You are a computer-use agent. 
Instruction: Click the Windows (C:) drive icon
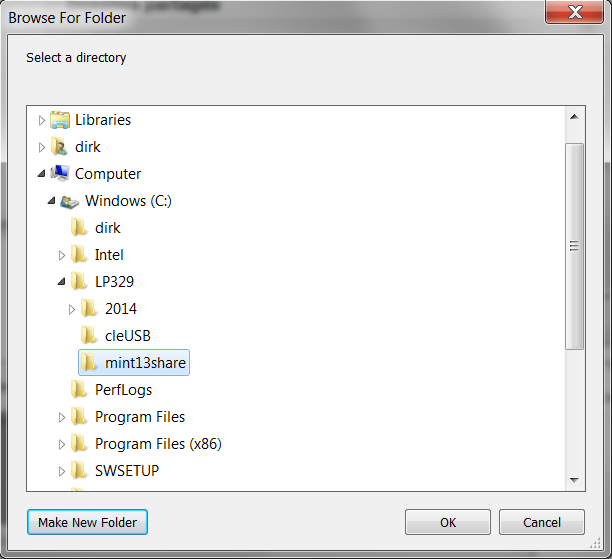69,201
